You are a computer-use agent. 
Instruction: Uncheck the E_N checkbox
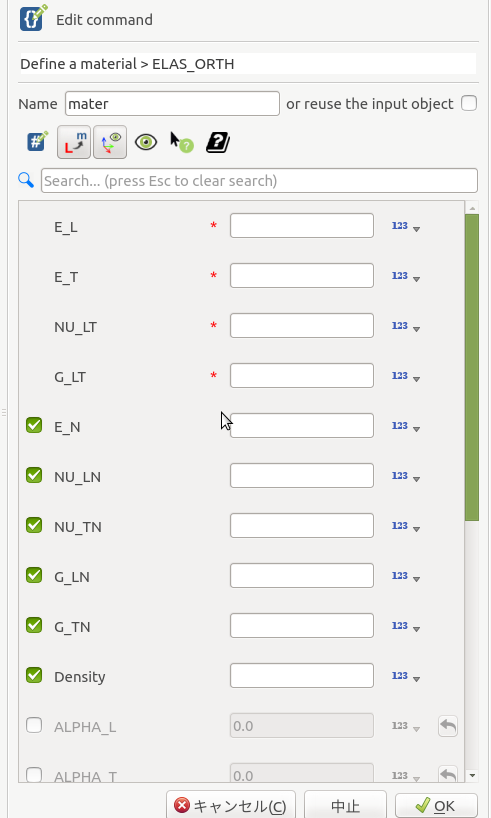click(x=34, y=426)
